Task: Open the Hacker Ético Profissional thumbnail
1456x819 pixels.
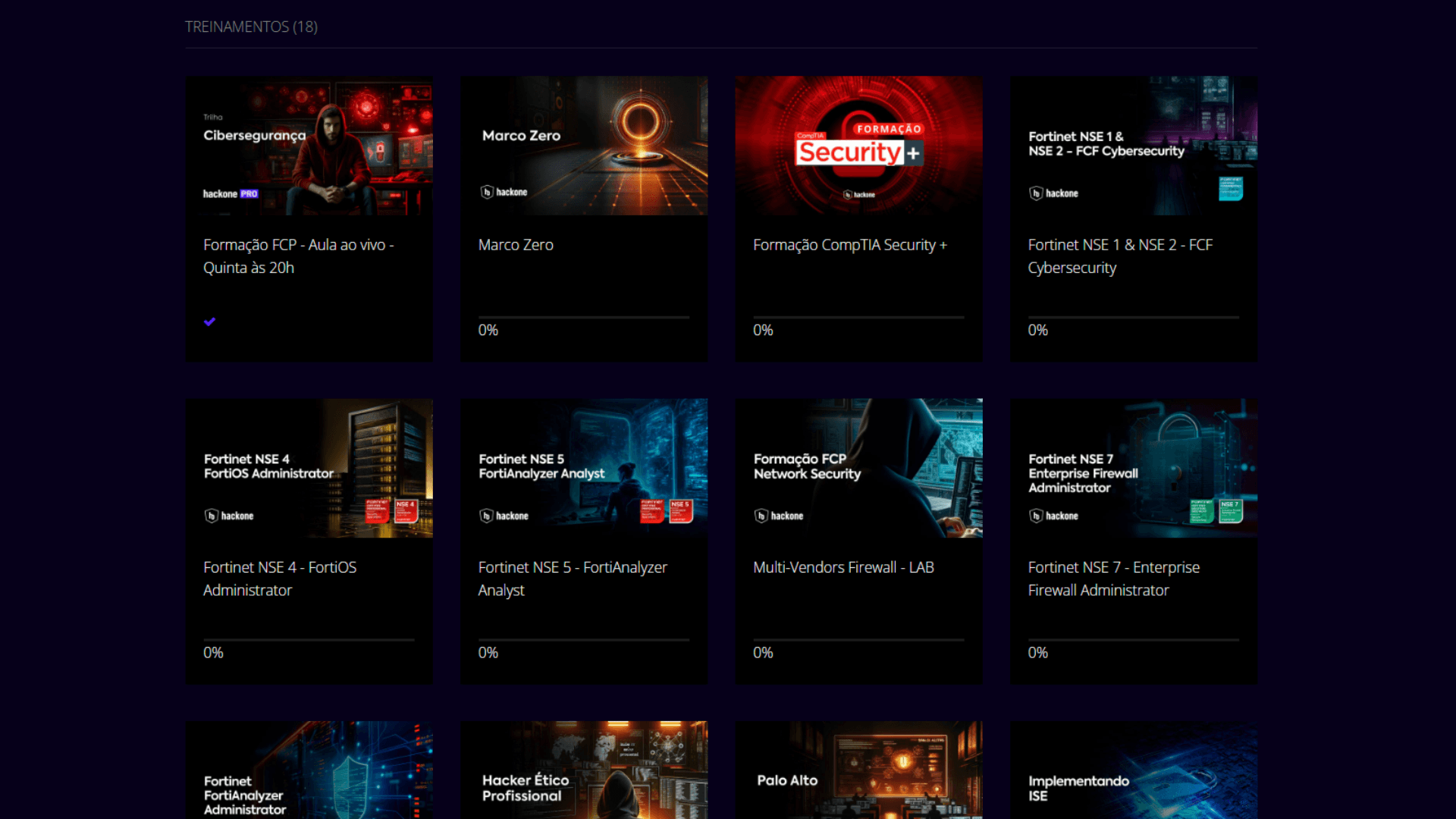Action: click(x=584, y=770)
